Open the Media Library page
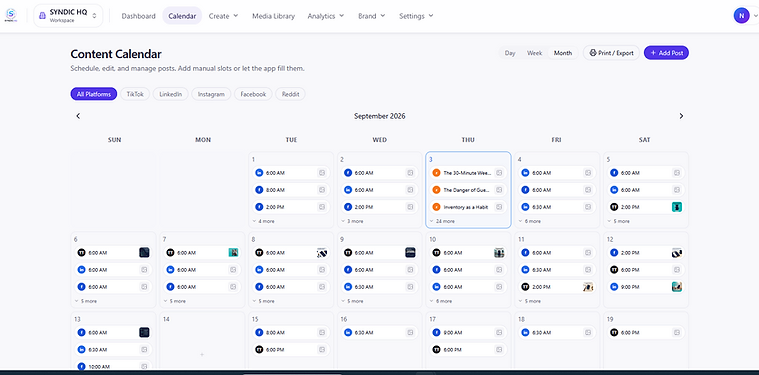 tap(273, 16)
